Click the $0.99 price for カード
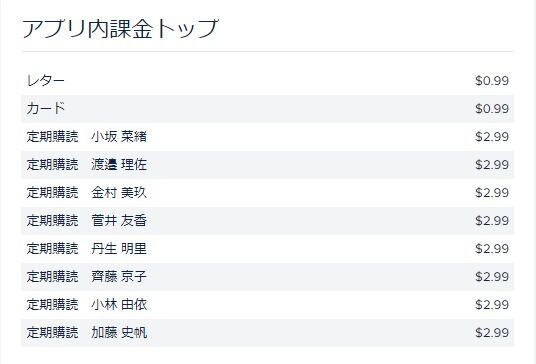The width and height of the screenshot is (536, 364). (492, 109)
